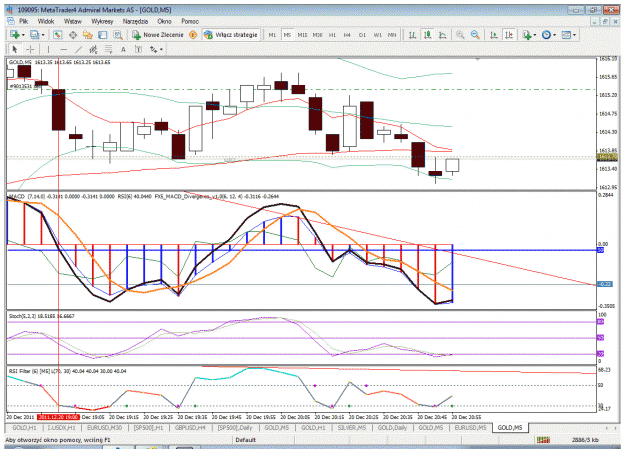
Task: Select the trendline drawing tool
Action: pyautogui.click(x=79, y=49)
